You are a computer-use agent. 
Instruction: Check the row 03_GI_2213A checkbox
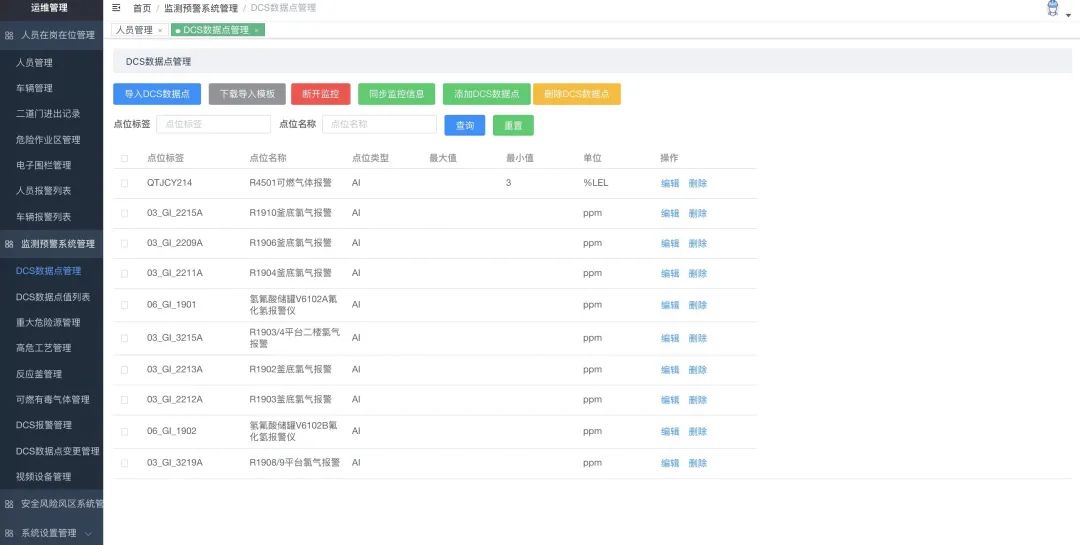pos(125,370)
